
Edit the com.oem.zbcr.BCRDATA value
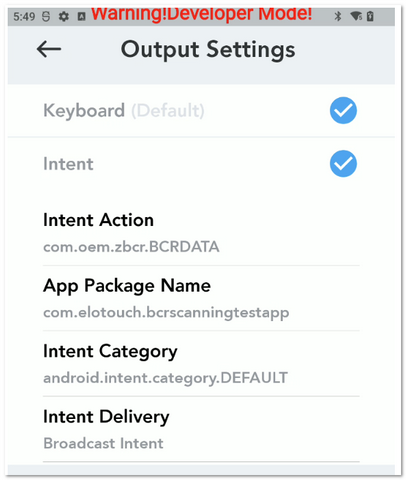coord(131,247)
